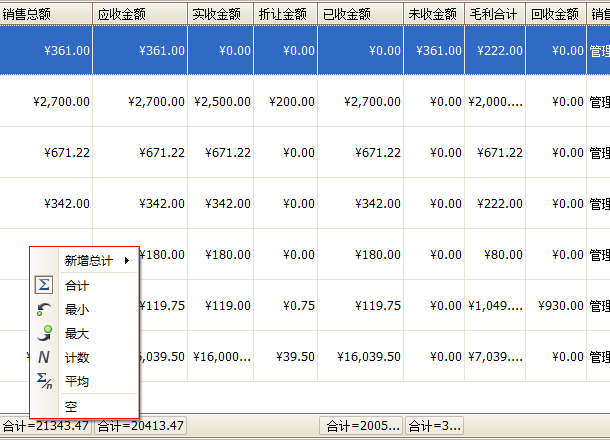Screen dimensions: 610x440
Task: Click the minimum arrow icon beside 最小
Action: point(44,309)
